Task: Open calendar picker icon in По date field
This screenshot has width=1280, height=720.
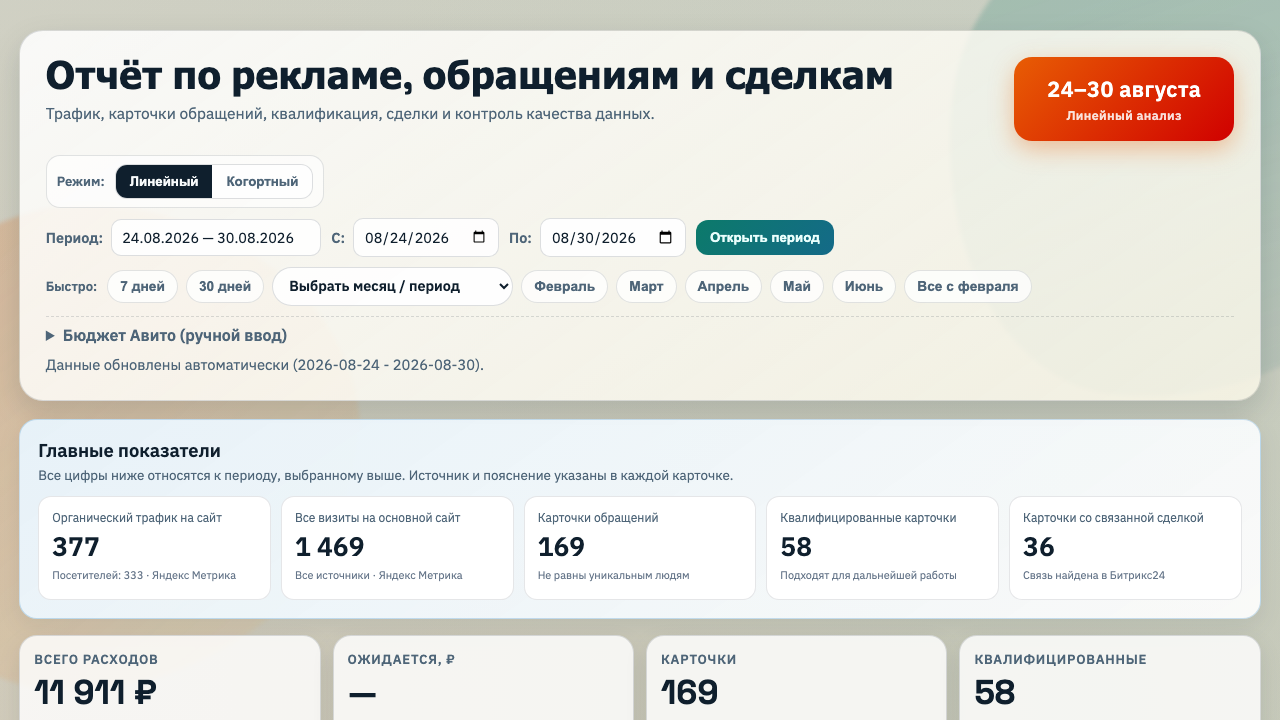Action: pos(666,238)
